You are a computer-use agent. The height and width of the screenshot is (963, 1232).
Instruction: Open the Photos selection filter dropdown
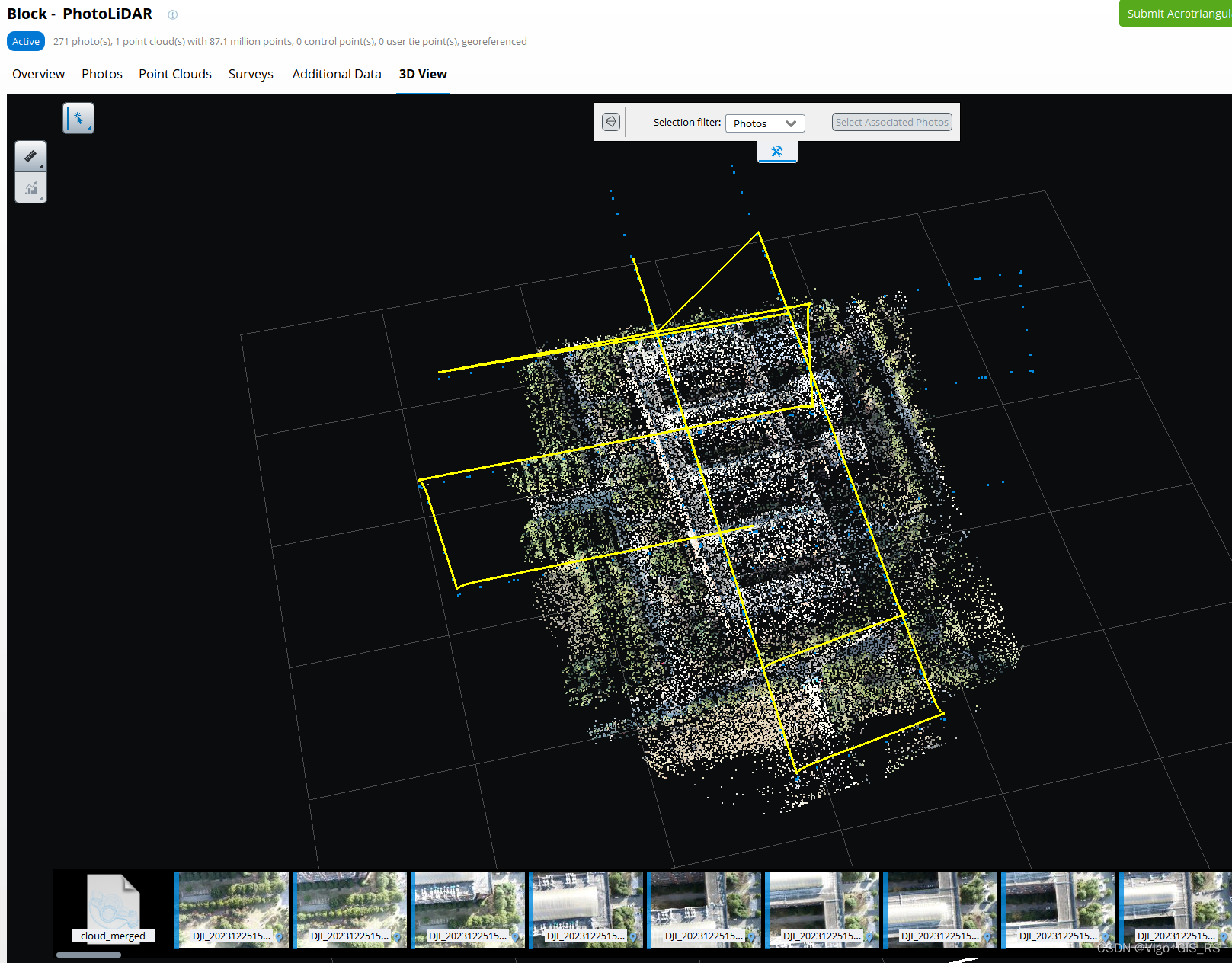pos(764,123)
